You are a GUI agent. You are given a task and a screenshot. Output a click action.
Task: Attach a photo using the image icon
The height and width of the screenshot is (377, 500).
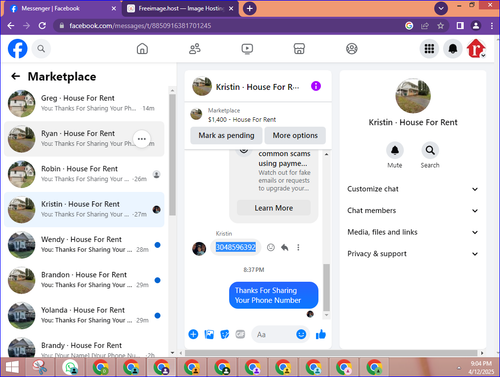click(x=209, y=334)
